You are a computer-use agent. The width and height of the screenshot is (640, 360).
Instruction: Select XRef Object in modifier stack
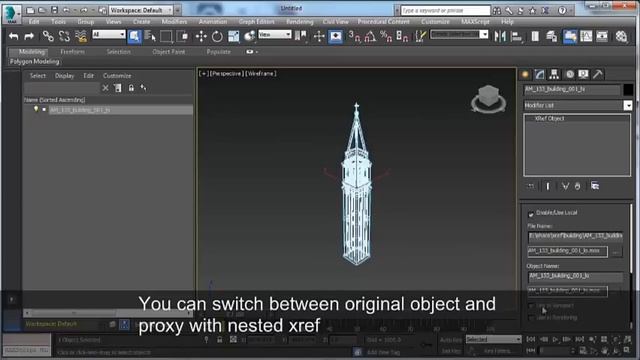(549, 118)
